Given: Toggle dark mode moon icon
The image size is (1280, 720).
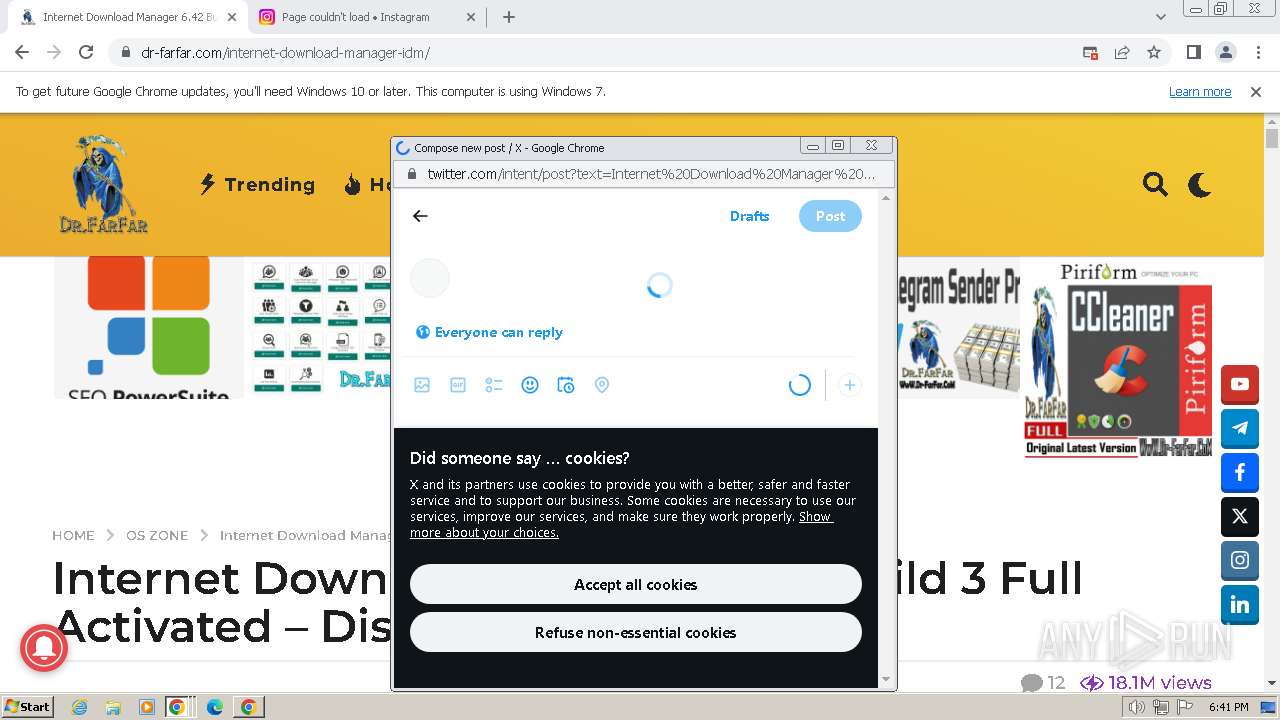Looking at the screenshot, I should click(x=1199, y=184).
